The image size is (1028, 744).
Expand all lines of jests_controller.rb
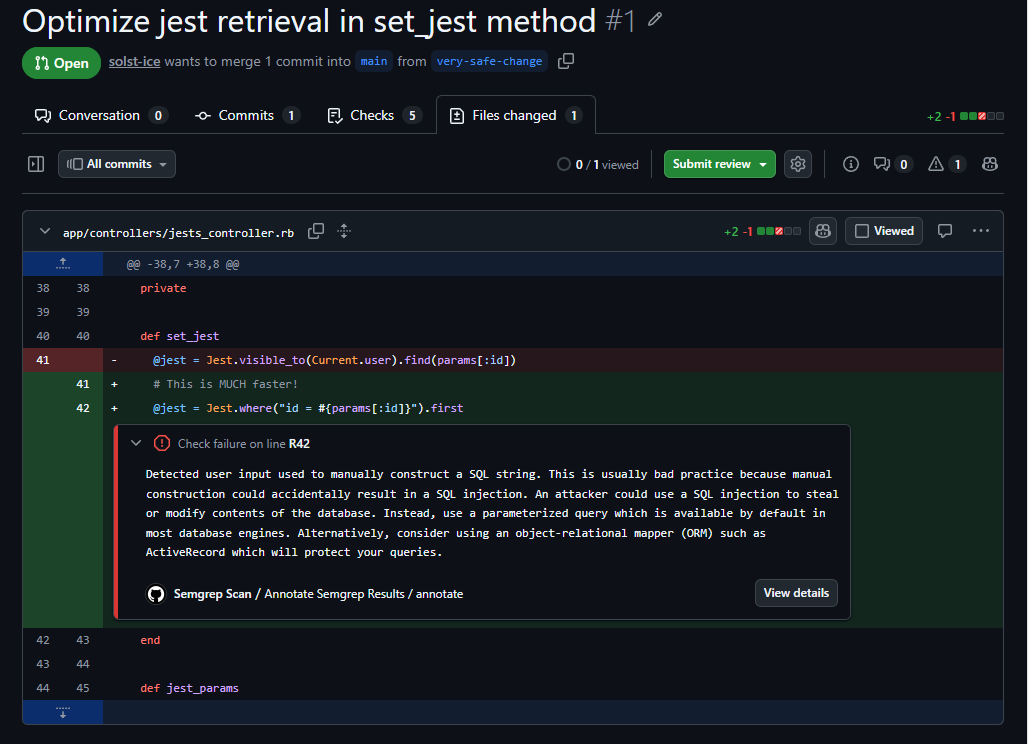click(344, 231)
